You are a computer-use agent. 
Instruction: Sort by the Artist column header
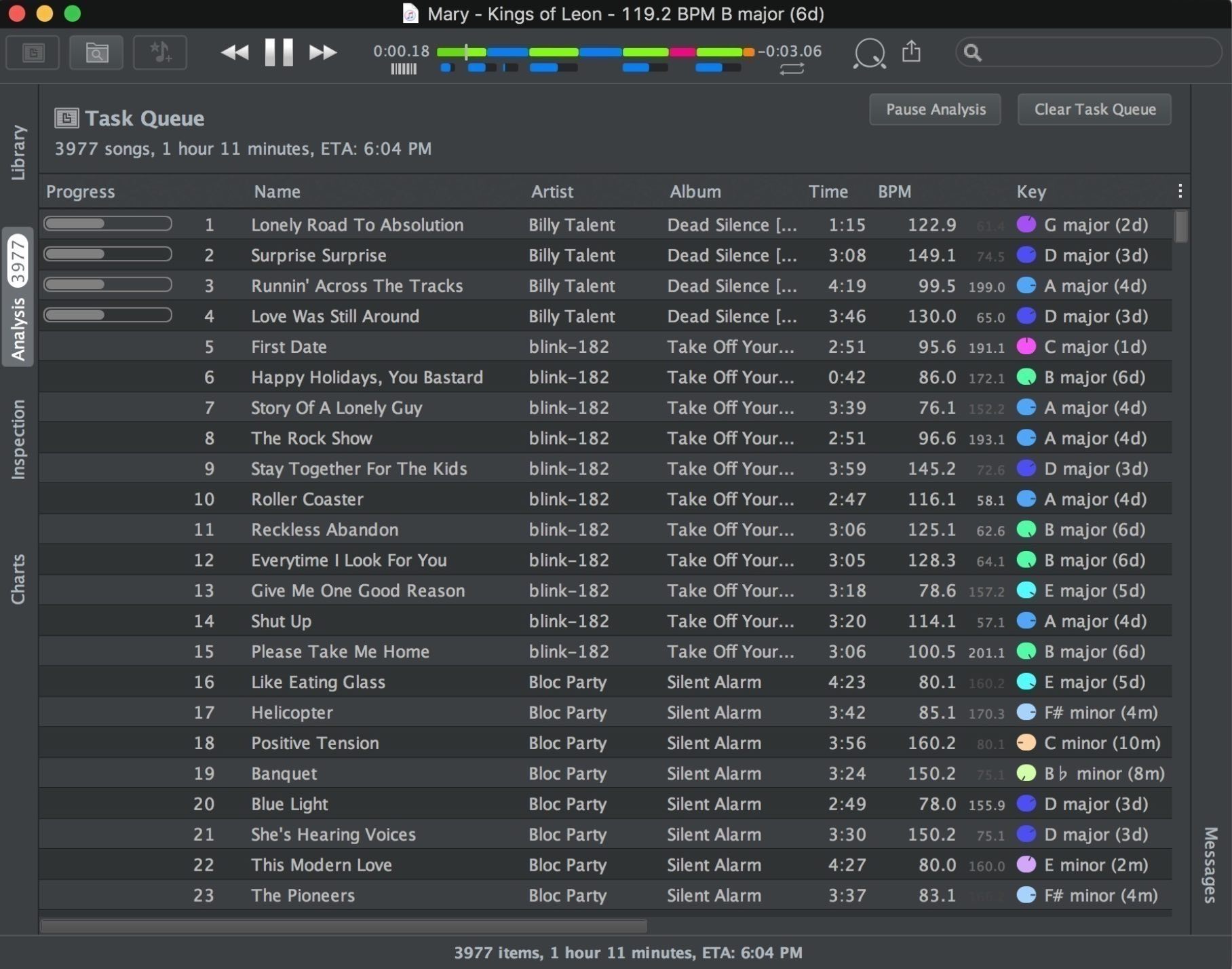[552, 192]
